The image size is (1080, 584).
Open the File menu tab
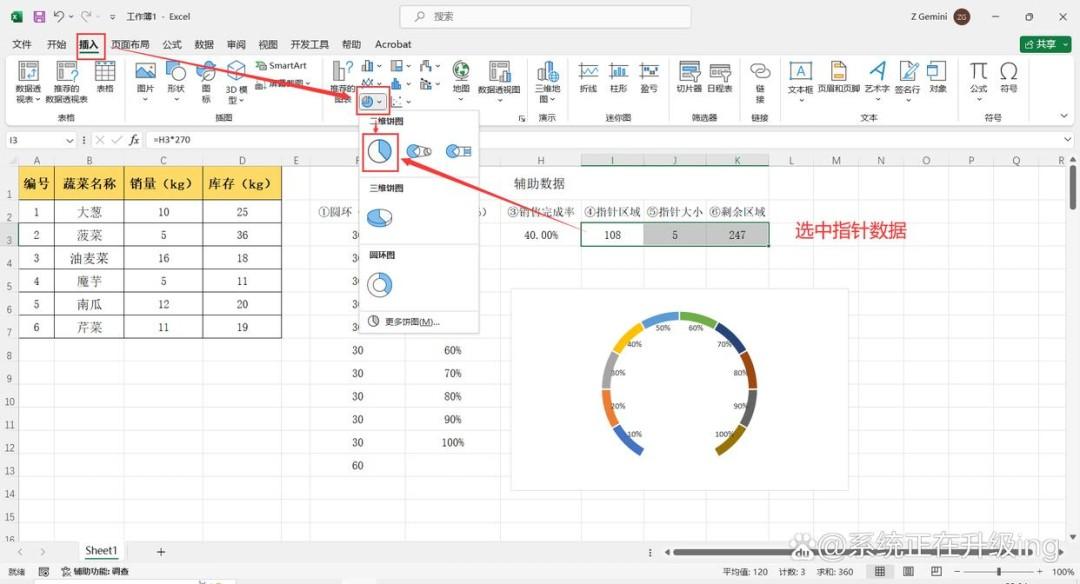pyautogui.click(x=22, y=44)
